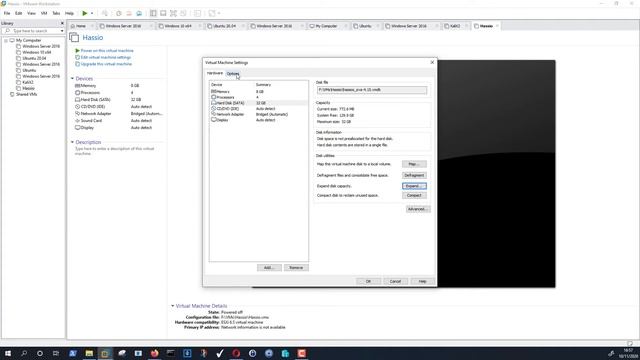
Task: Select Windows 10 x64 in library
Action: 37,52
